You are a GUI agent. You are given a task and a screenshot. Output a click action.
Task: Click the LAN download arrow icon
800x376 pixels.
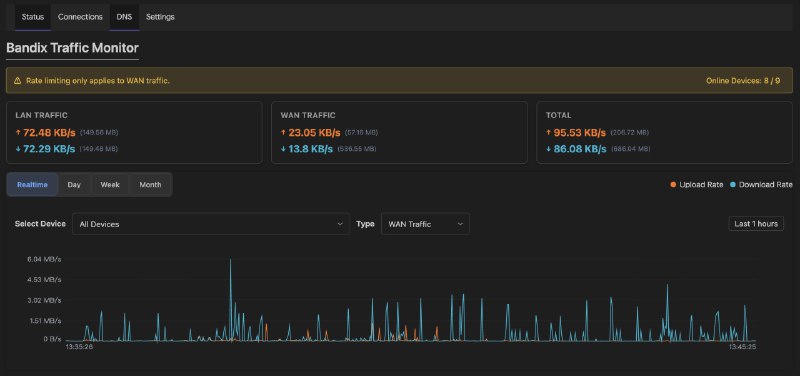pos(18,149)
